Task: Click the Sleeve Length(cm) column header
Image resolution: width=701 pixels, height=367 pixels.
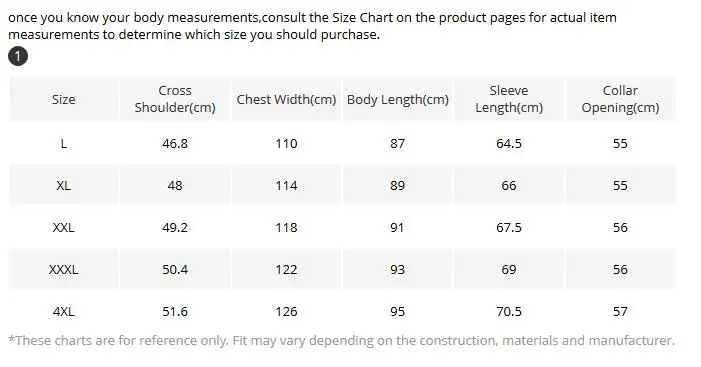Action: point(509,99)
